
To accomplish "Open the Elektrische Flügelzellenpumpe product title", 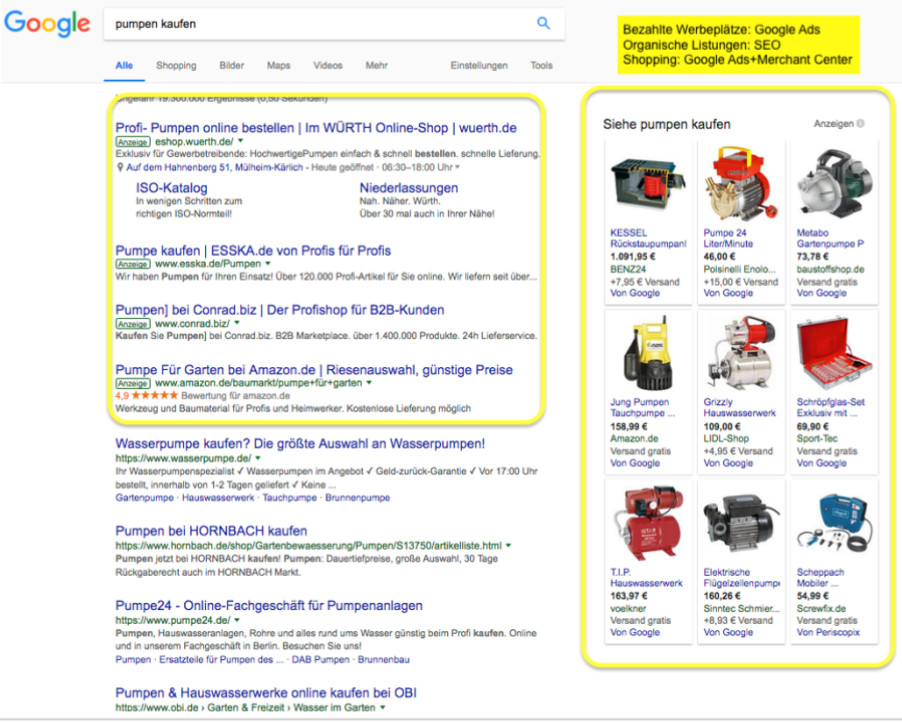I will (742, 577).
